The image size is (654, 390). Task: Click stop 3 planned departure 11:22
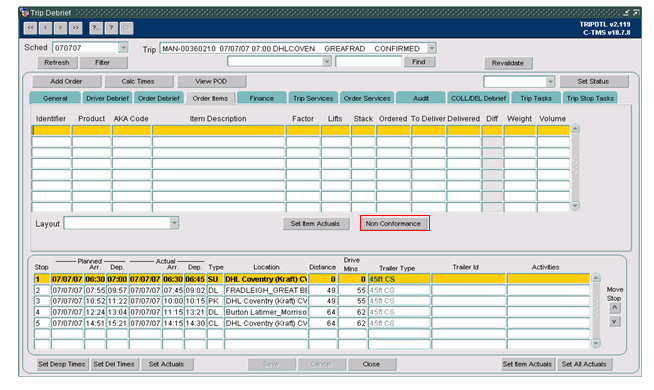(x=117, y=301)
